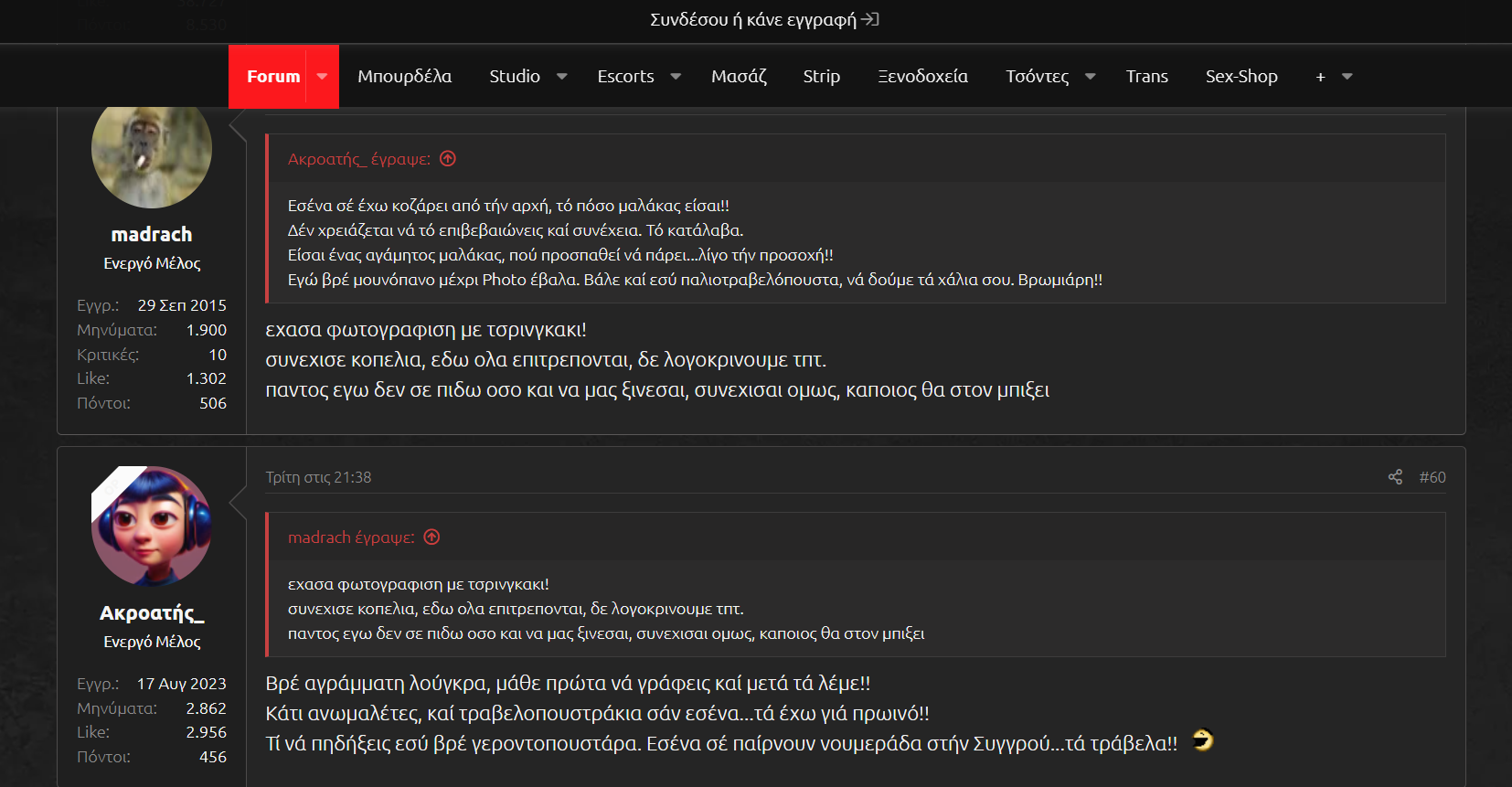The width and height of the screenshot is (1512, 787).
Task: Click the share icon on post #60
Action: 1394,477
